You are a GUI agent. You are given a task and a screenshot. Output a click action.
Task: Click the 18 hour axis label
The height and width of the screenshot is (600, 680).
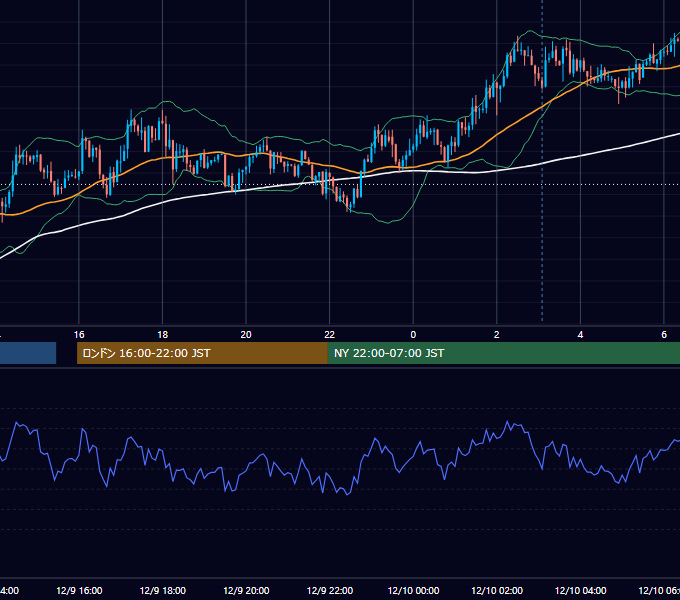pyautogui.click(x=162, y=335)
